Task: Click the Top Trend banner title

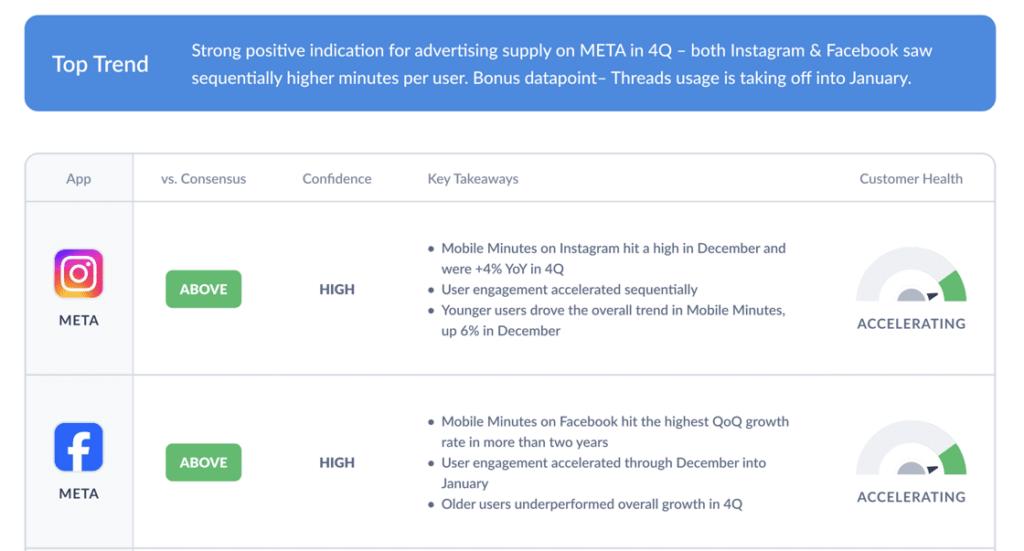Action: pos(100,64)
